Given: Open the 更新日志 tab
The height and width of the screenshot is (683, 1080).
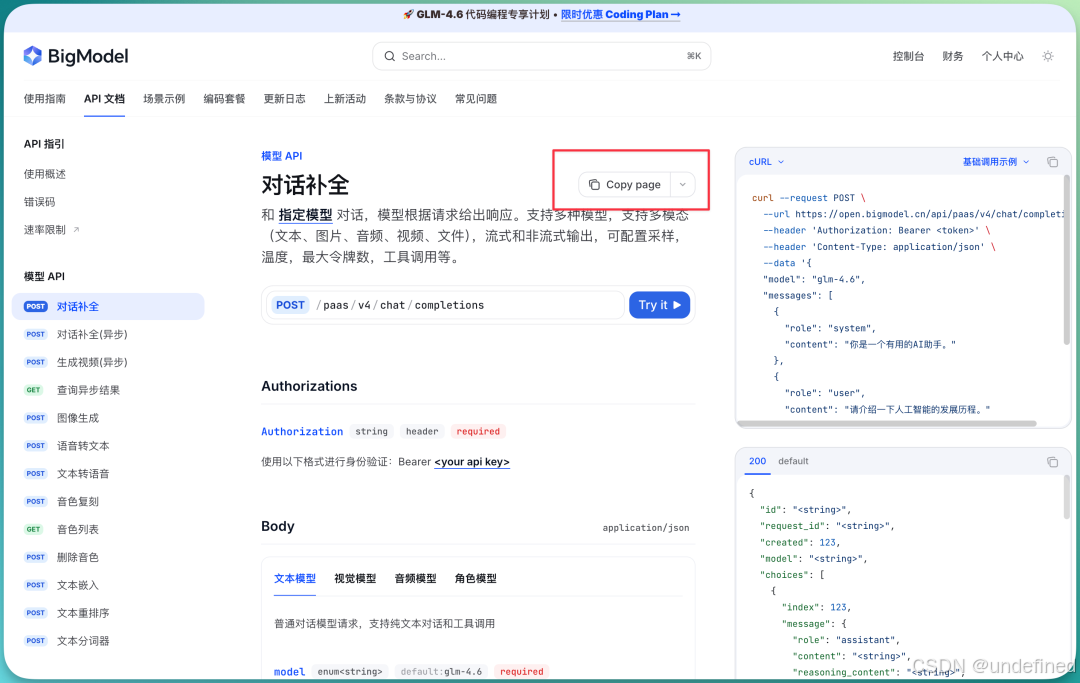Looking at the screenshot, I should point(284,99).
